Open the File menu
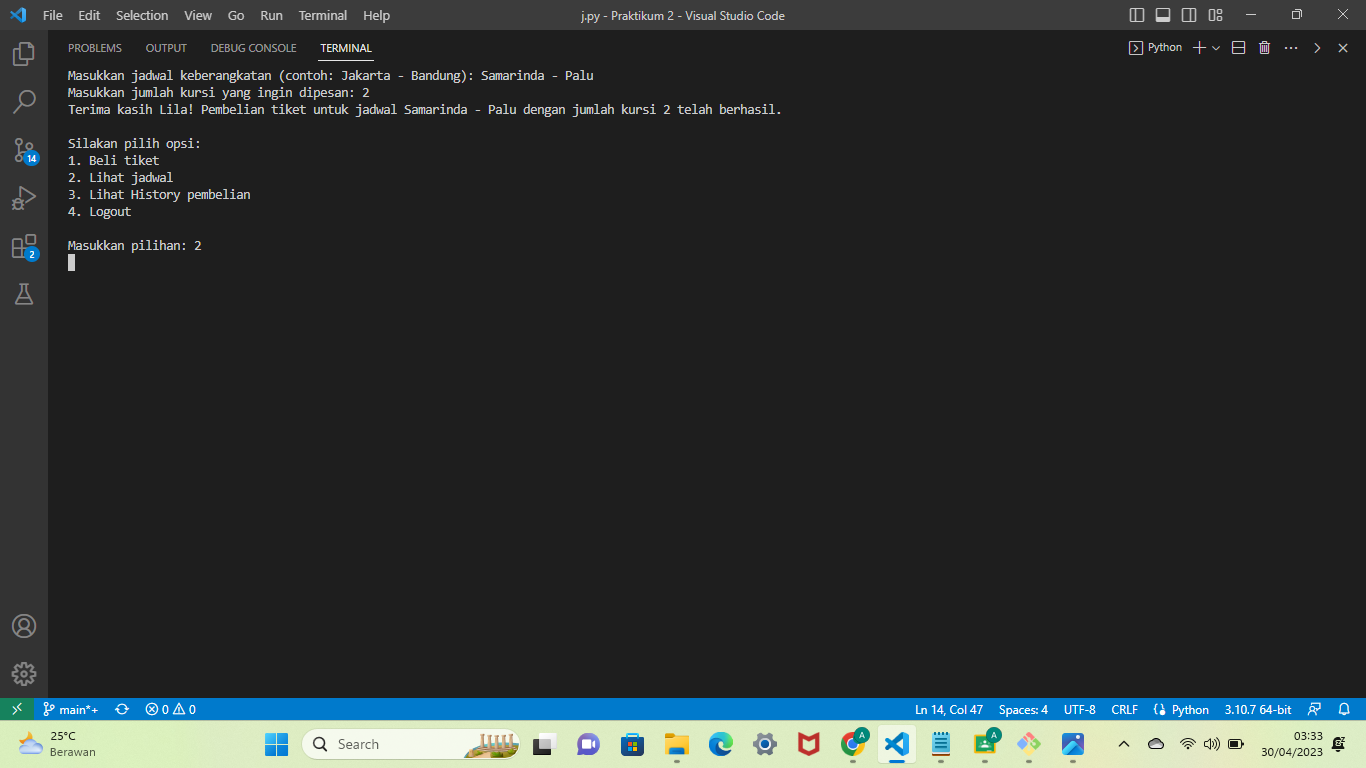1366x768 pixels. (x=53, y=15)
